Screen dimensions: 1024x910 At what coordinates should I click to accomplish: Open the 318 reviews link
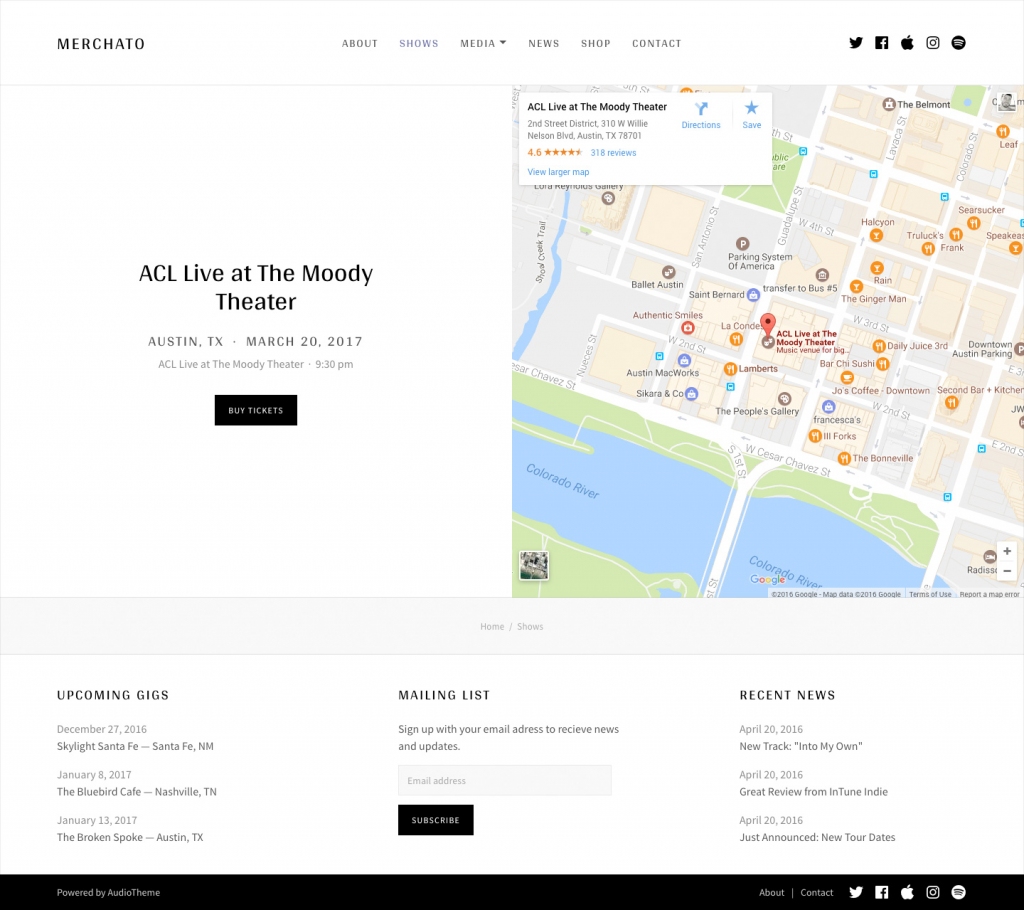click(x=613, y=153)
